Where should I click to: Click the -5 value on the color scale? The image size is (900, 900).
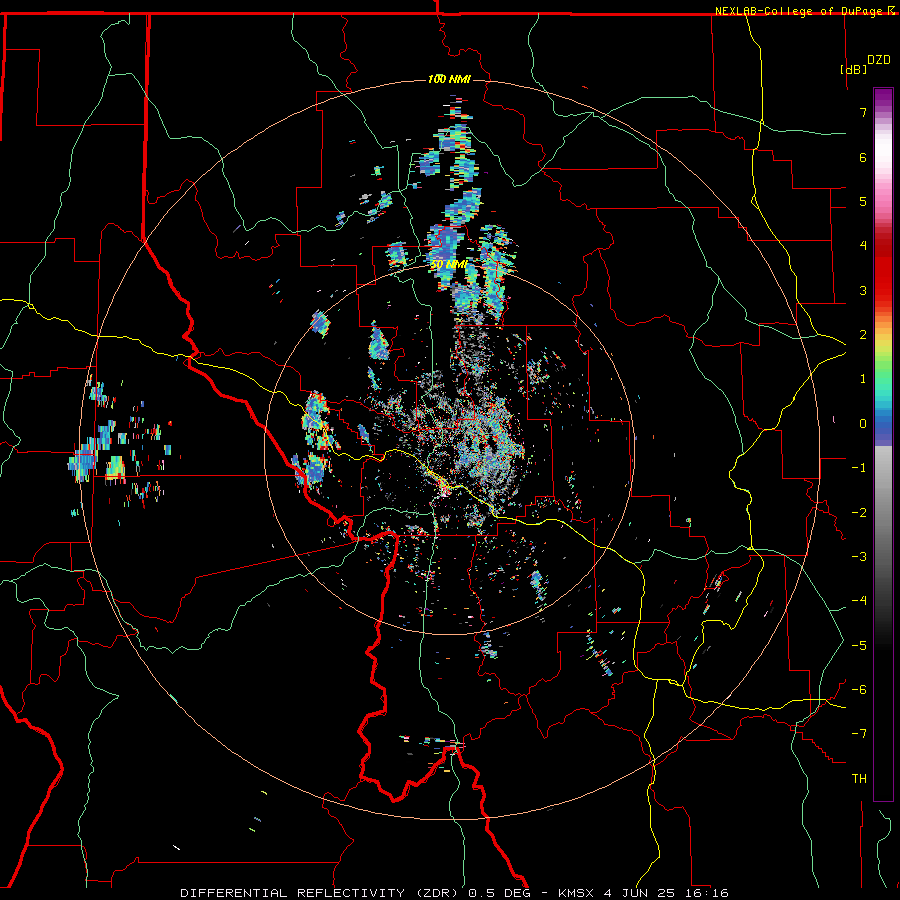pos(859,646)
